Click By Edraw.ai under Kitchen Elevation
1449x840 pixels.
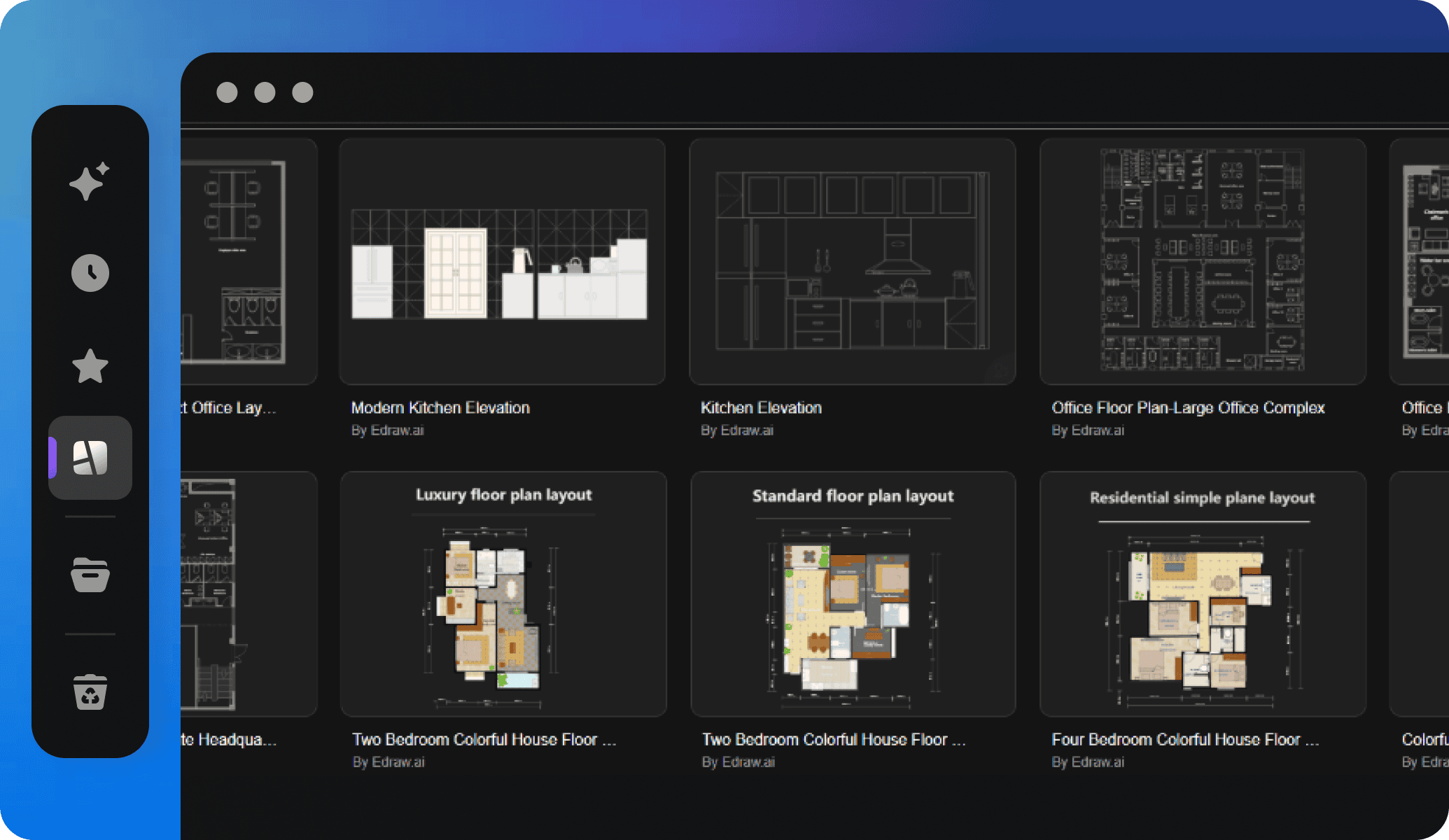point(736,430)
